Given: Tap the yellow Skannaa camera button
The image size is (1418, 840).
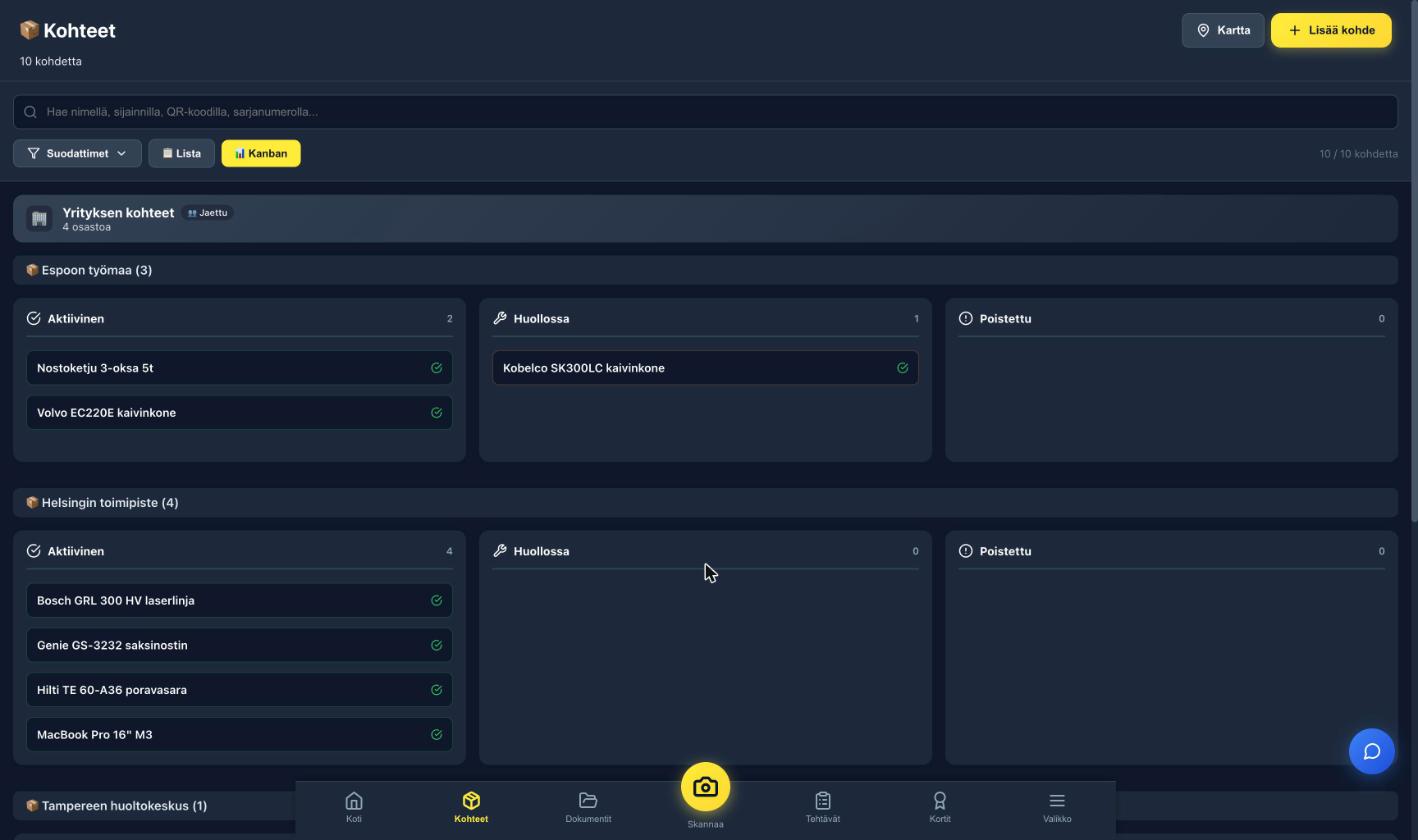Looking at the screenshot, I should pos(705,787).
